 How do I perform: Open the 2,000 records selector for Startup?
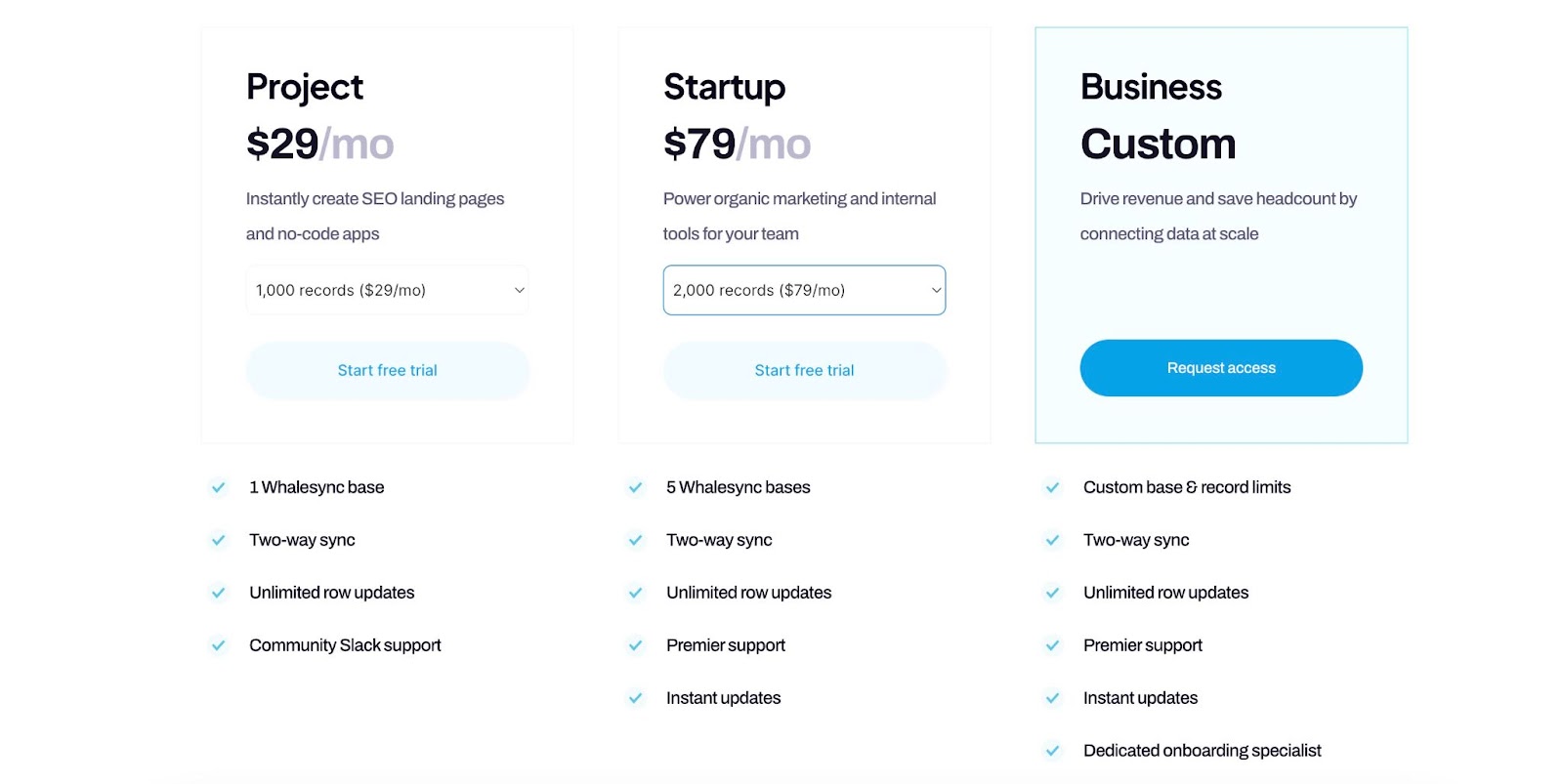[804, 290]
